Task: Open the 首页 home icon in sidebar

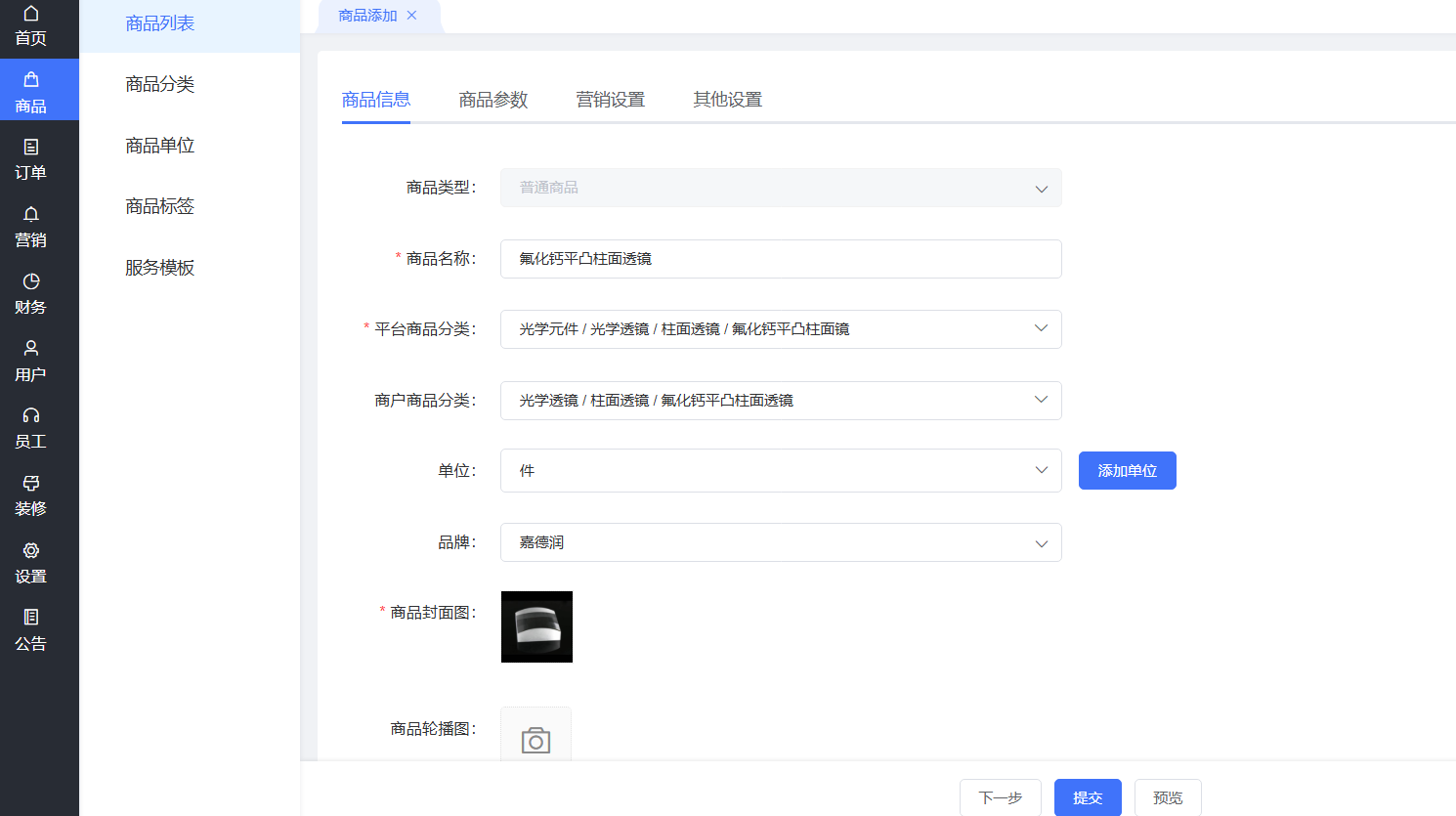Action: click(30, 14)
